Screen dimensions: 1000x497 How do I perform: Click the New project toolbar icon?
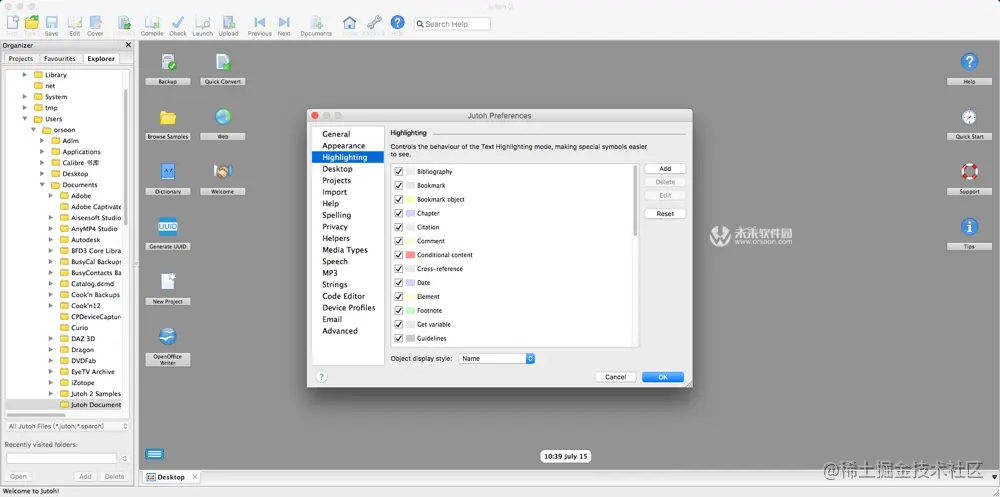(12, 23)
